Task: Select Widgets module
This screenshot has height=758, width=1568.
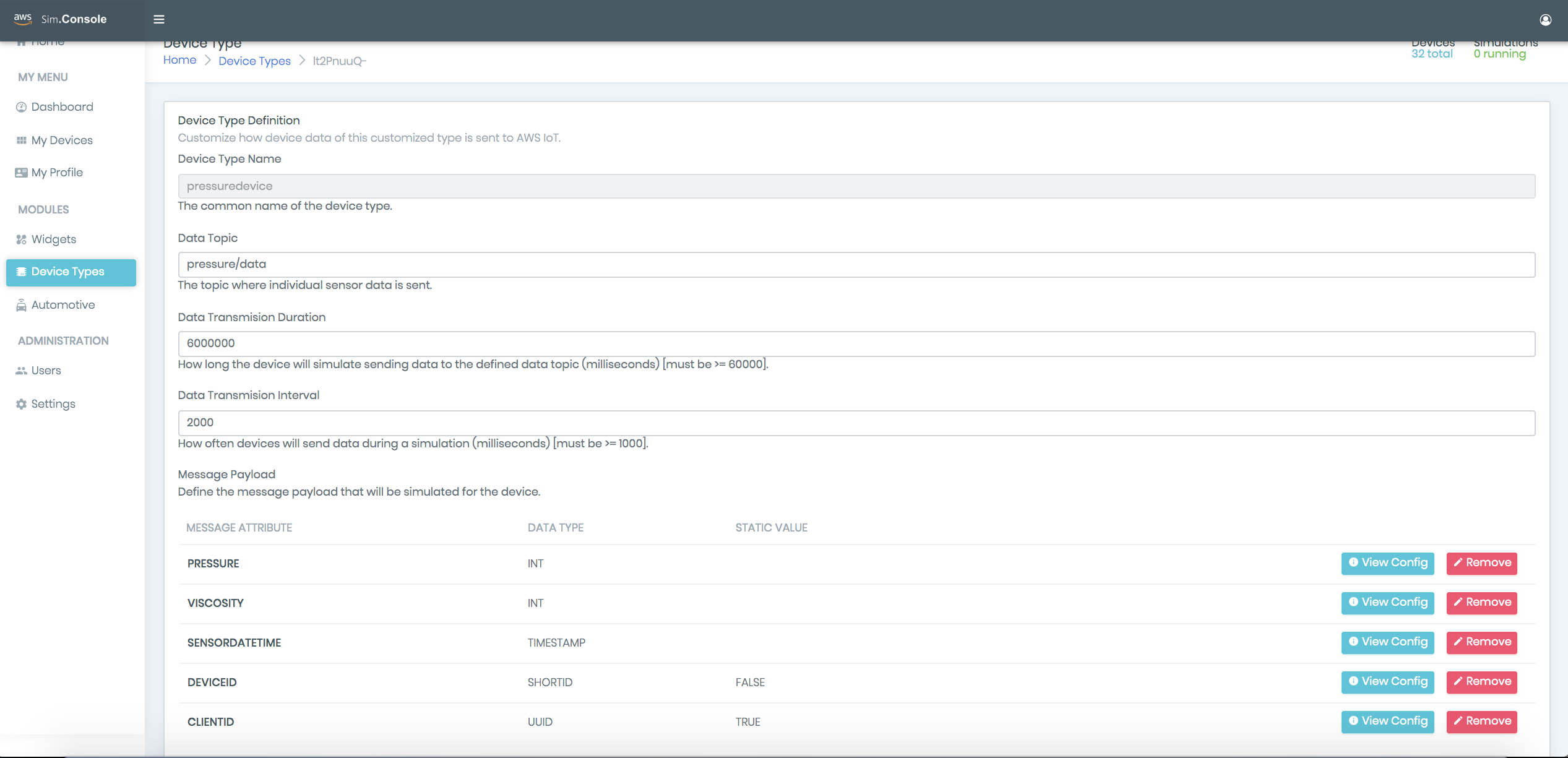Action: tap(53, 239)
